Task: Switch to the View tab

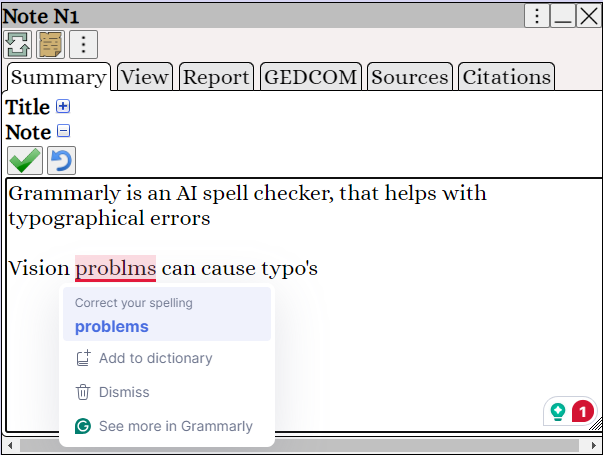Action: click(x=145, y=77)
